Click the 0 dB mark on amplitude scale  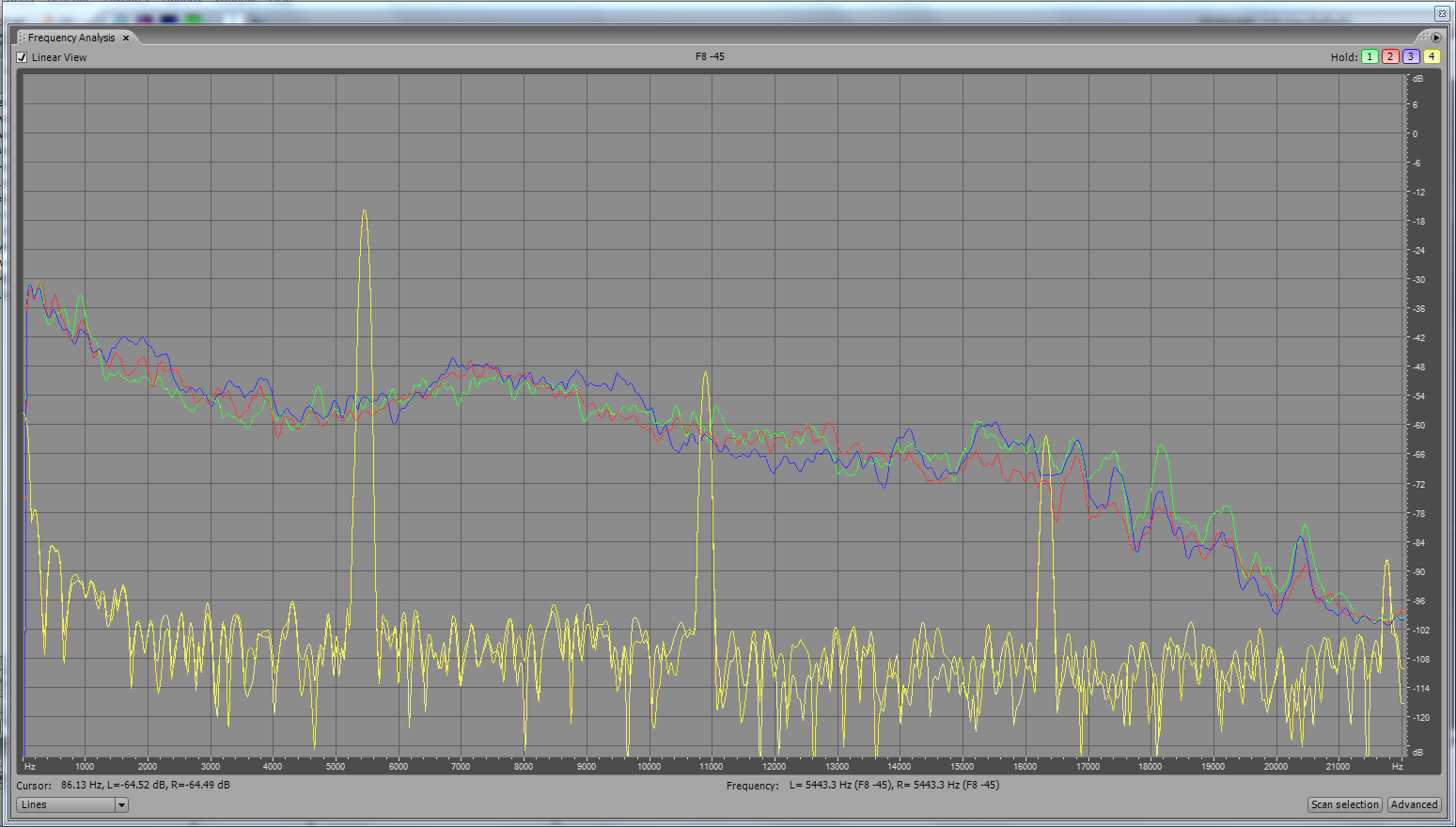pos(1415,134)
